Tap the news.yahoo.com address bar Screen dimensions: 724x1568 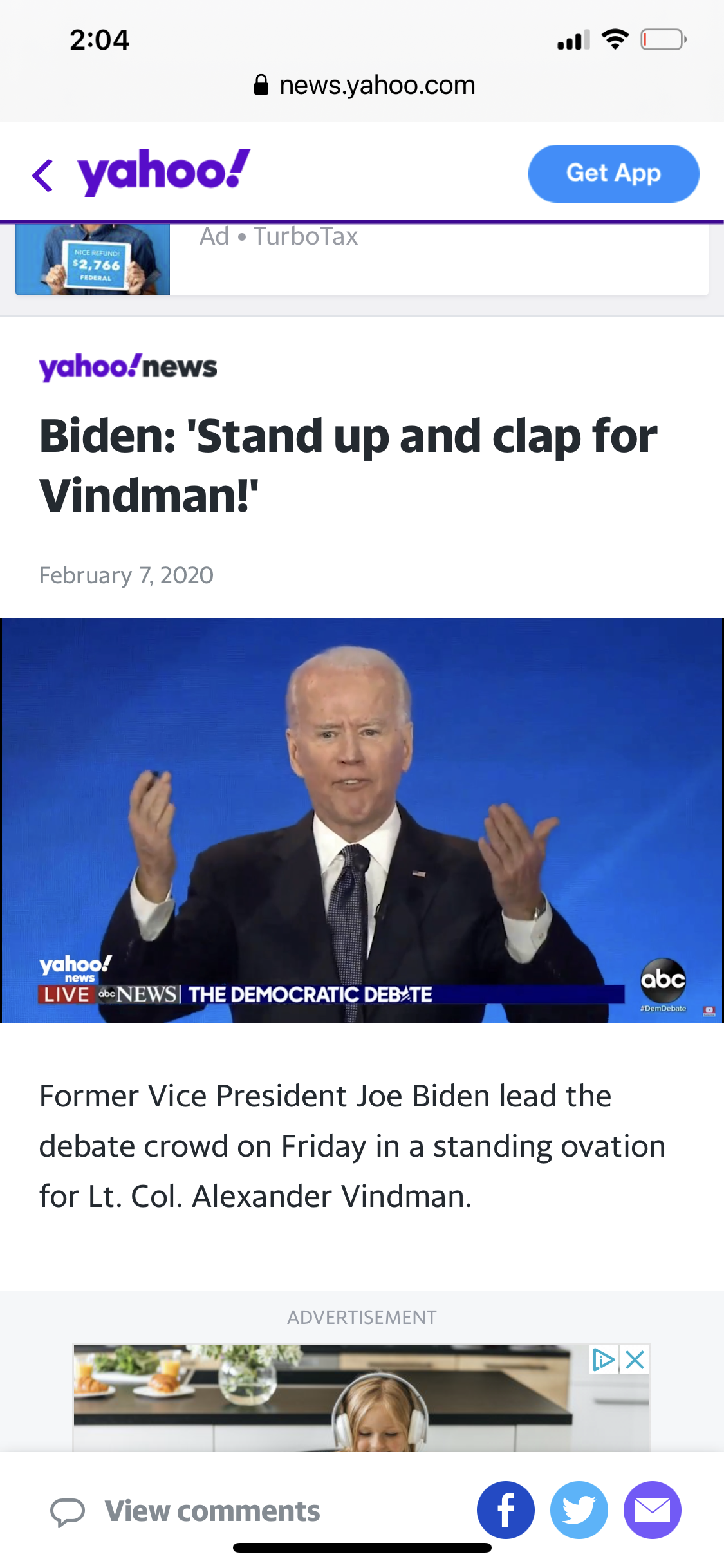(364, 85)
